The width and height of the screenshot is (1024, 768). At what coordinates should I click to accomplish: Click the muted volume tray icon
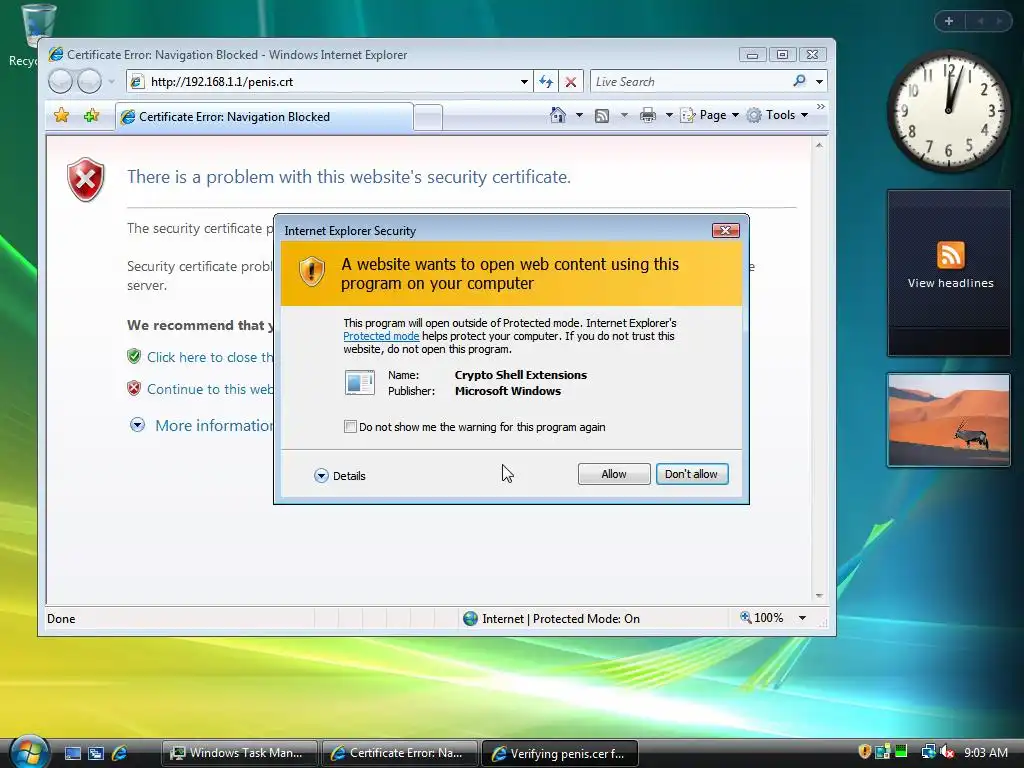point(948,752)
